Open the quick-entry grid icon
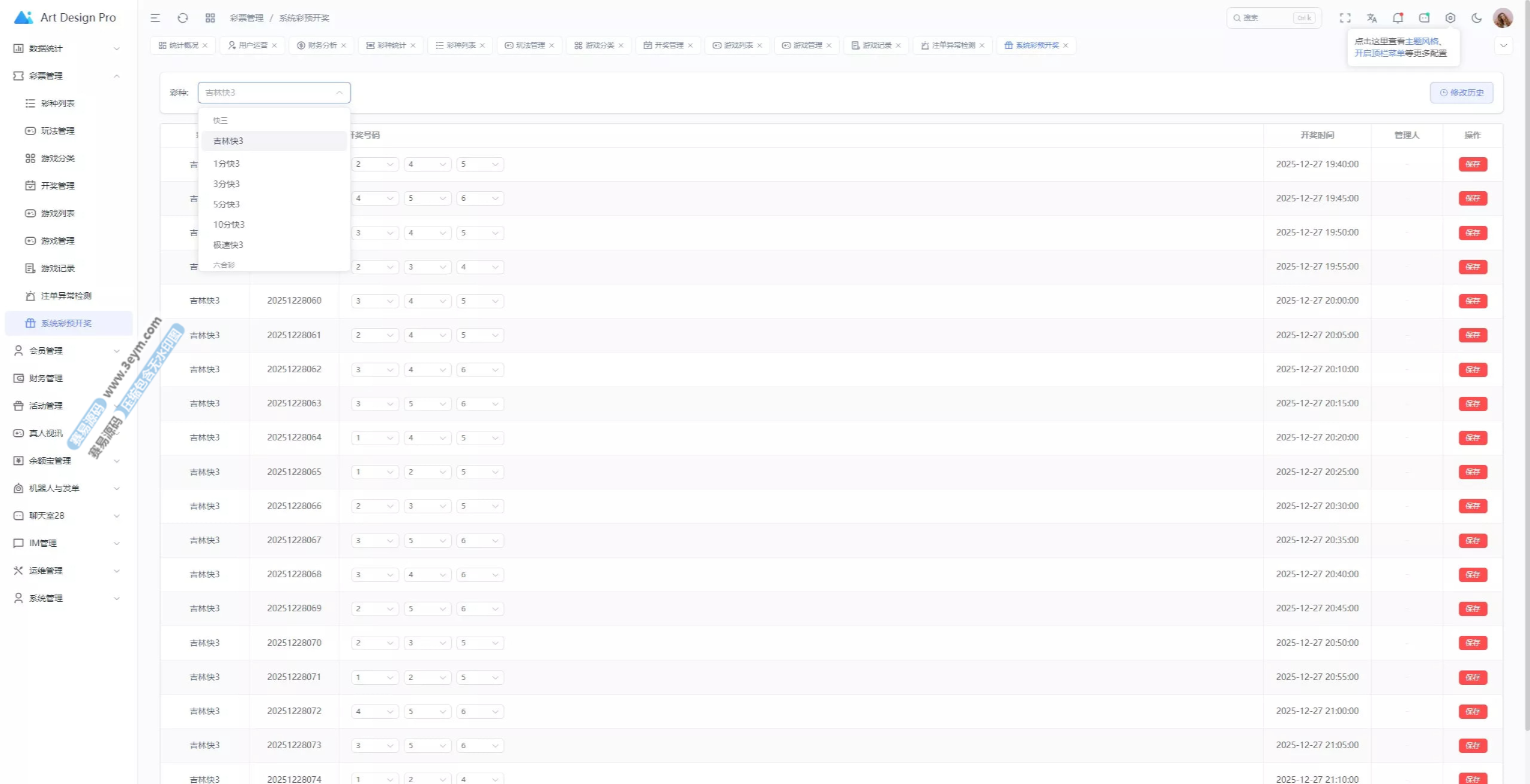 point(210,18)
